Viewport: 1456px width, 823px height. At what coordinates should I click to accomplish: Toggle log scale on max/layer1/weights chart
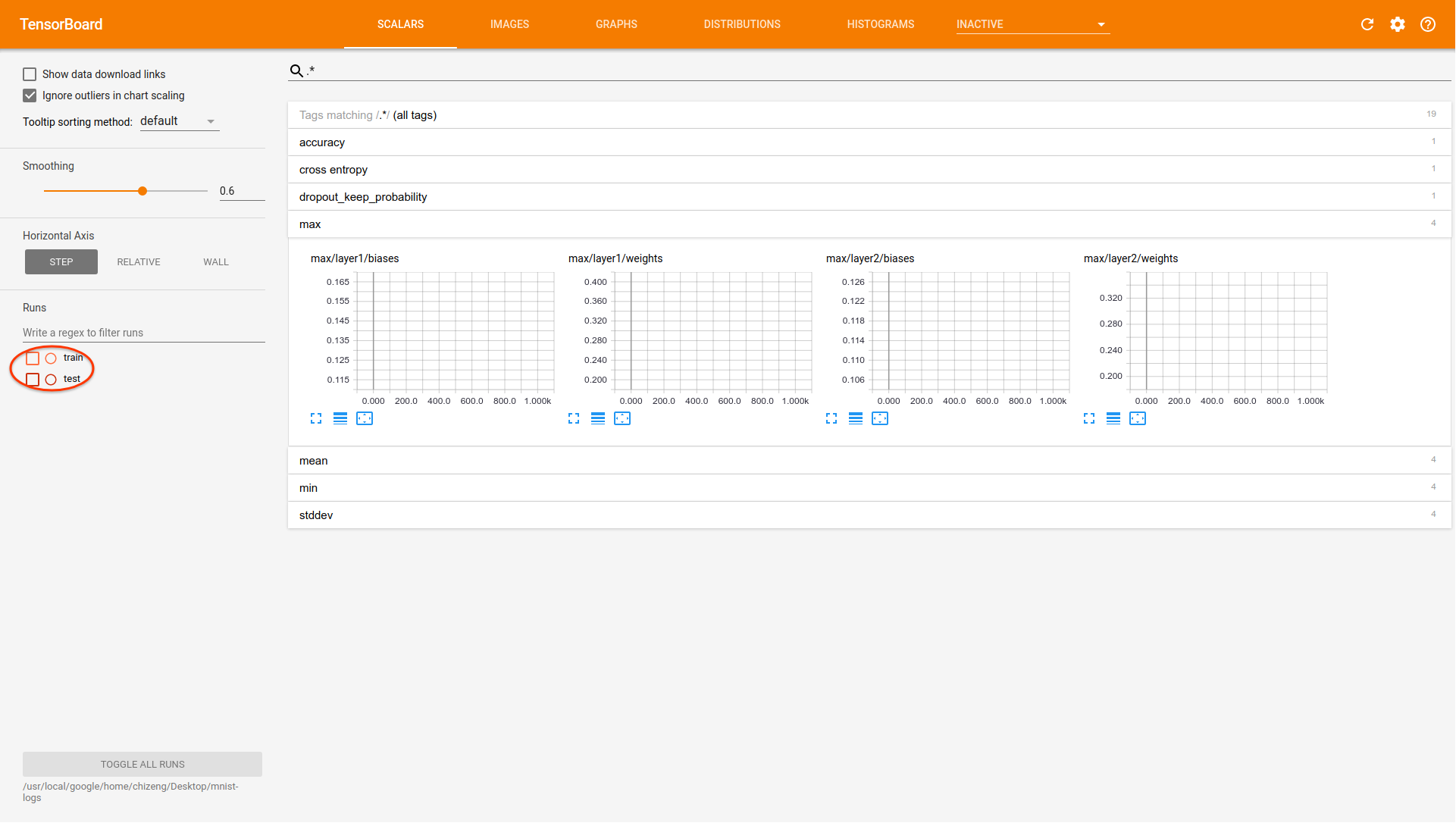598,418
